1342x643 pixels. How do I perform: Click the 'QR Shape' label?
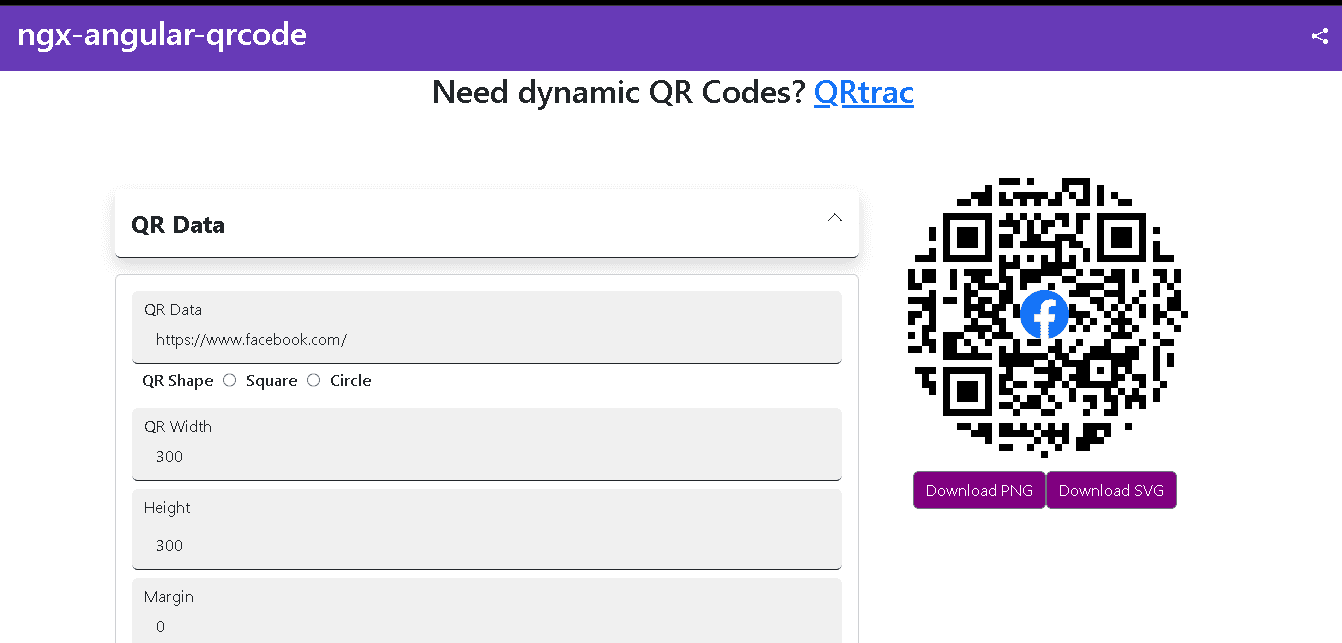point(178,381)
